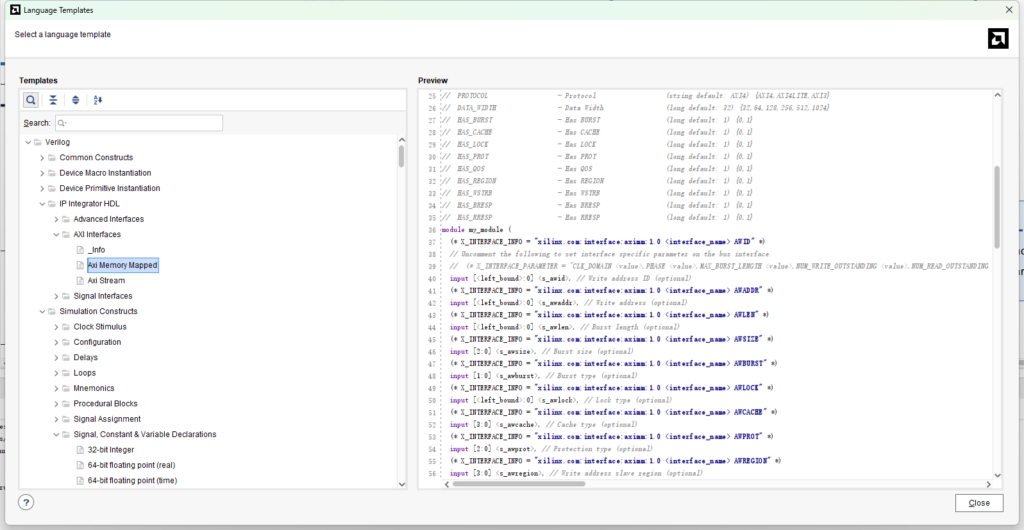This screenshot has width=1024, height=530.
Task: Click the AMD logo in header
Action: click(x=998, y=39)
